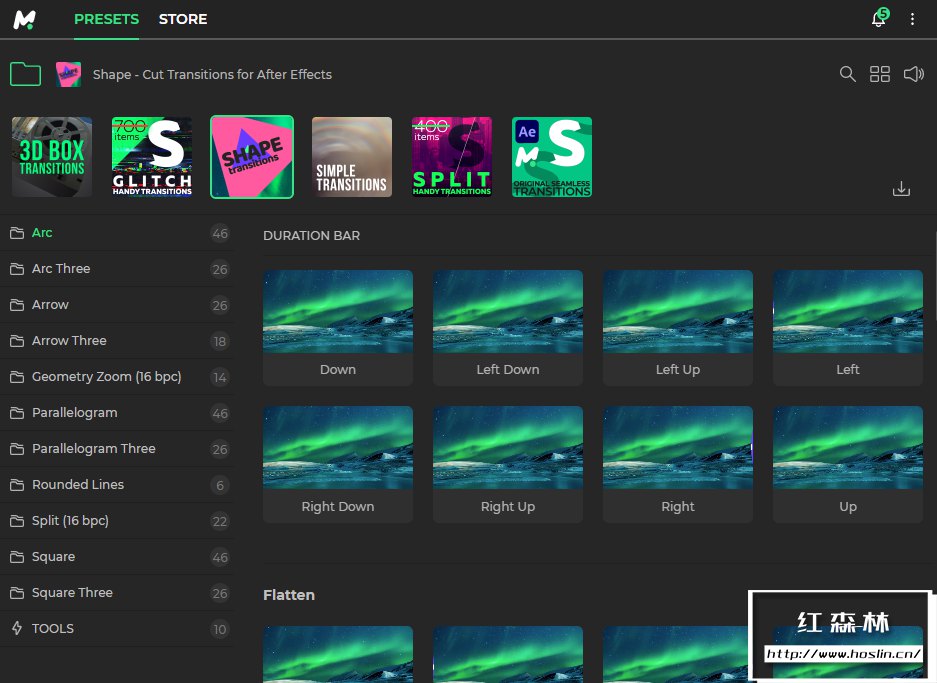Switch to the STORE tab
The image size is (937, 683).
183,19
